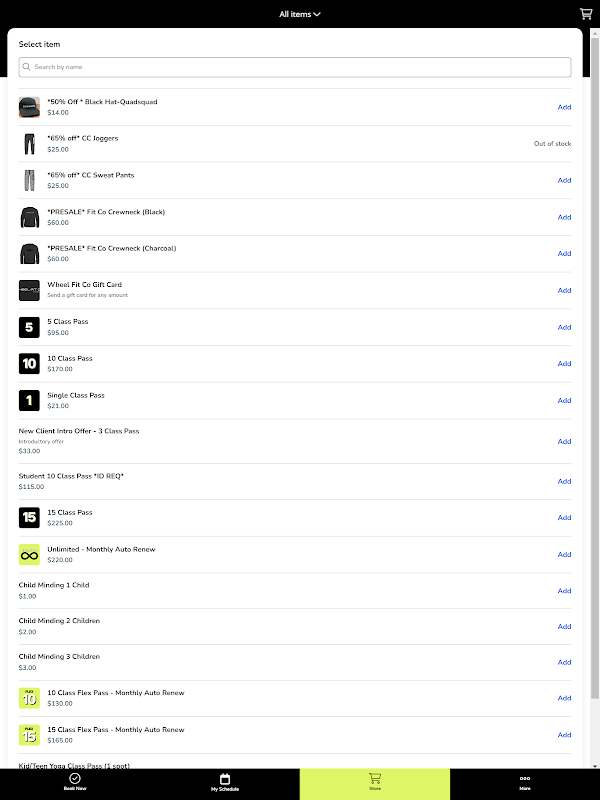The image size is (600, 800).
Task: Click the vertical scrollbar on the right
Action: click(594, 367)
